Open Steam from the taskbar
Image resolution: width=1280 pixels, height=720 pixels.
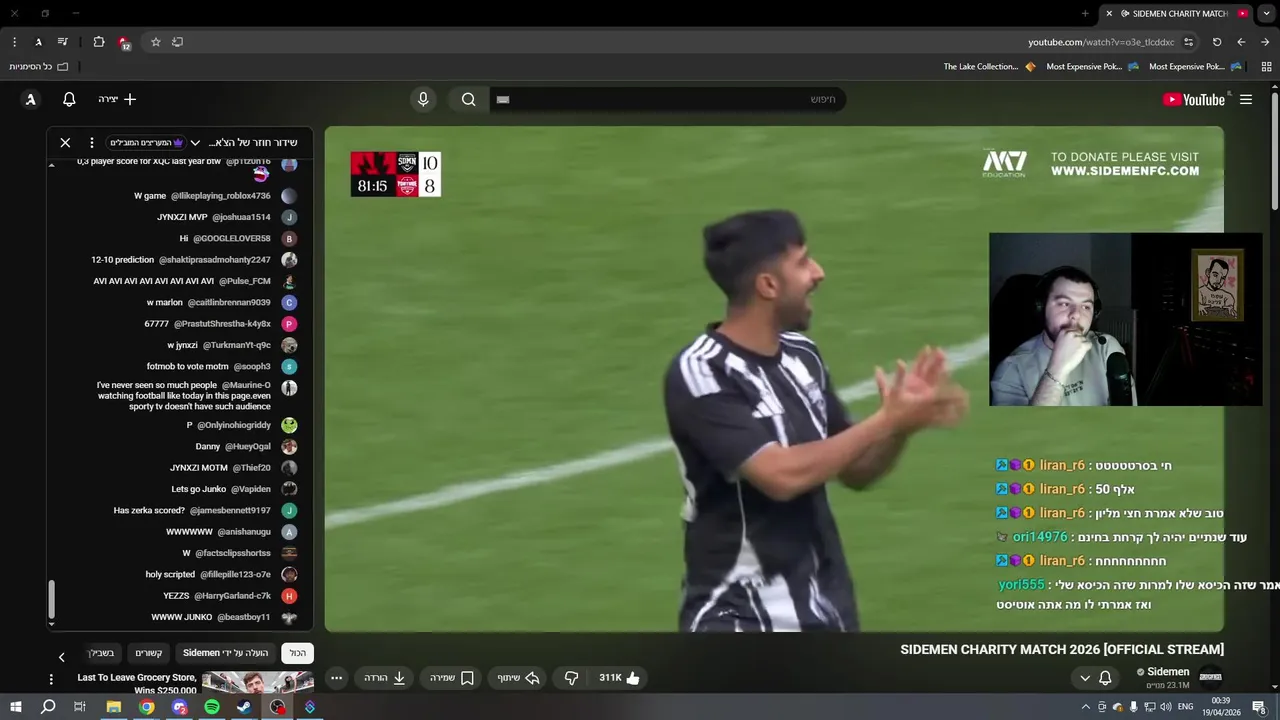point(244,707)
